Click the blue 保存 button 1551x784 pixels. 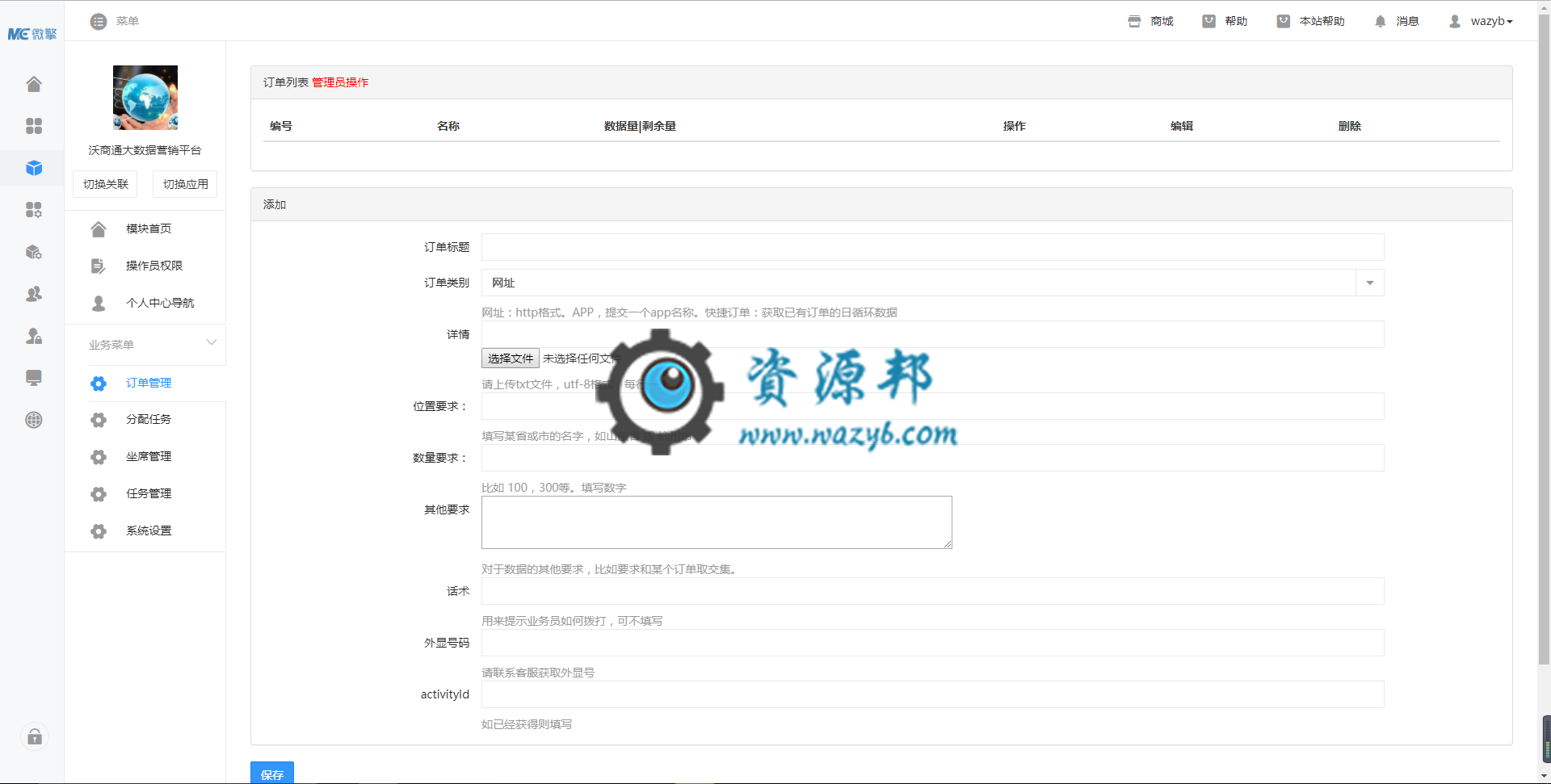(272, 773)
